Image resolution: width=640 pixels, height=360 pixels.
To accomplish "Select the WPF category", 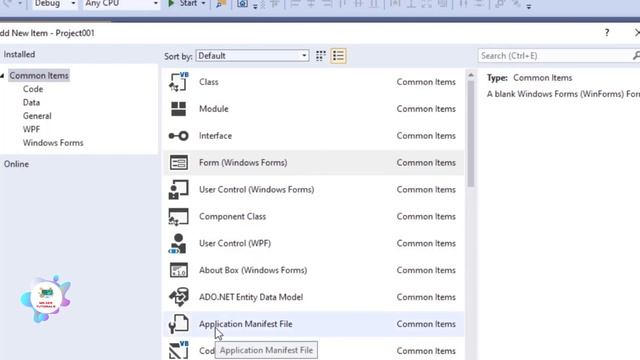I will (x=31, y=129).
